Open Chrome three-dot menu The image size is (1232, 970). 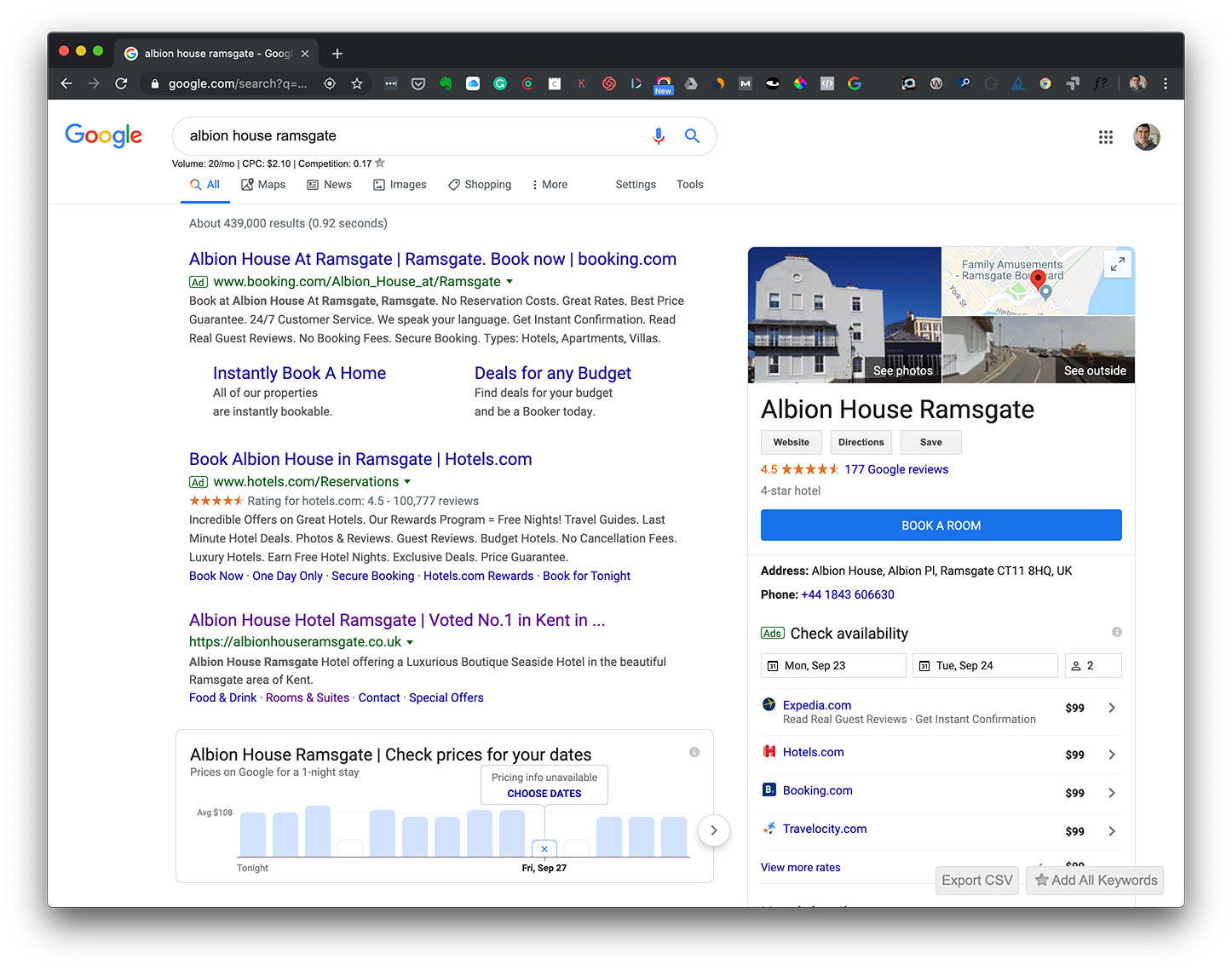click(x=1166, y=83)
